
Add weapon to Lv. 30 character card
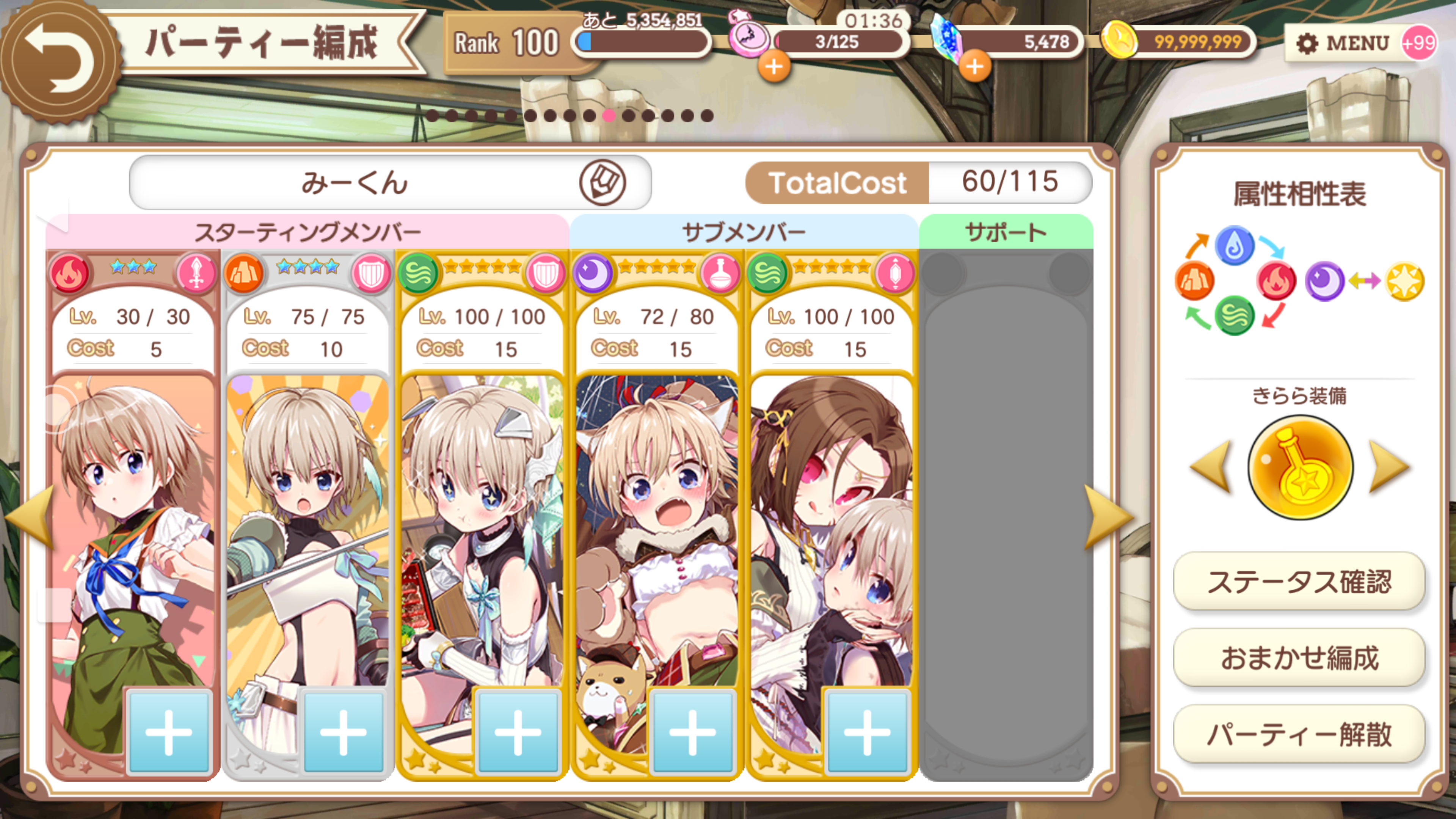pyautogui.click(x=168, y=732)
